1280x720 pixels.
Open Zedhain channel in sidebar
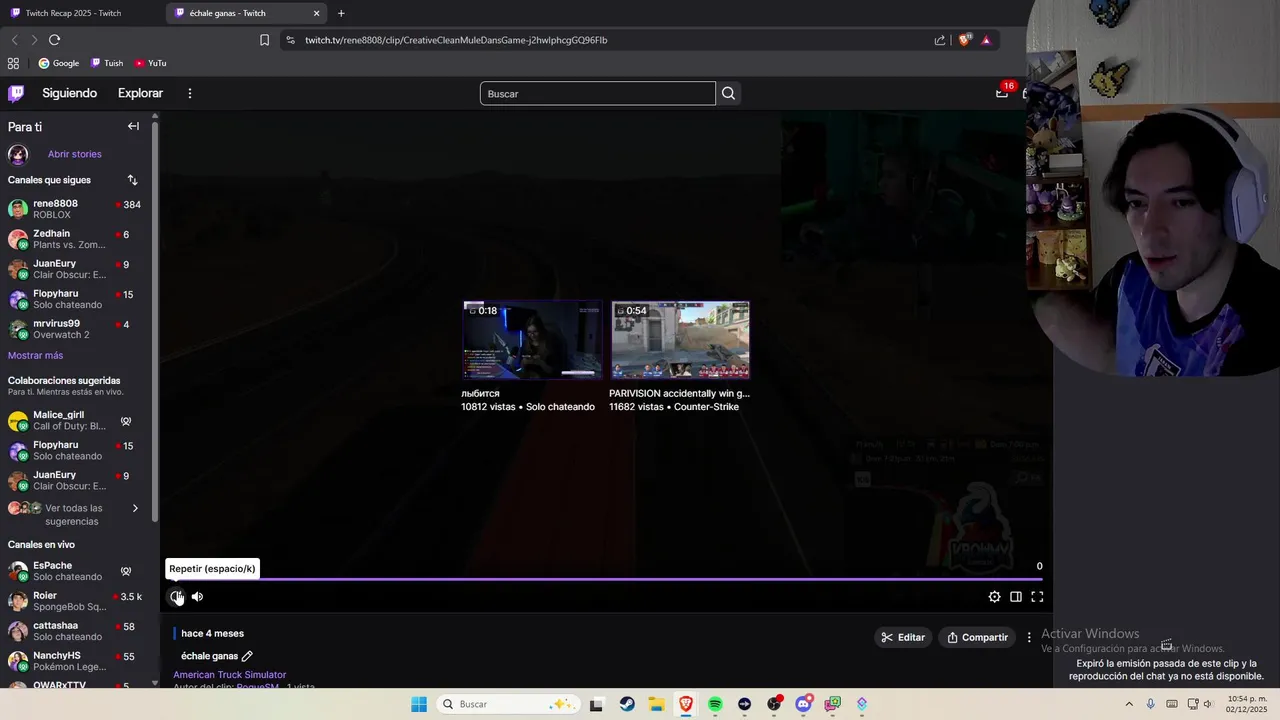[76, 239]
